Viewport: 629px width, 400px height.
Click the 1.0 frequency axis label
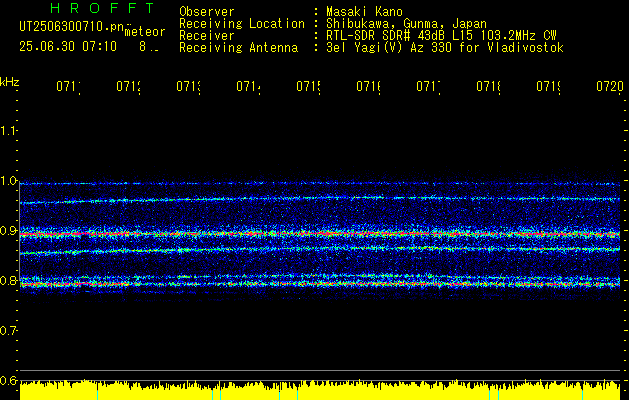8,181
